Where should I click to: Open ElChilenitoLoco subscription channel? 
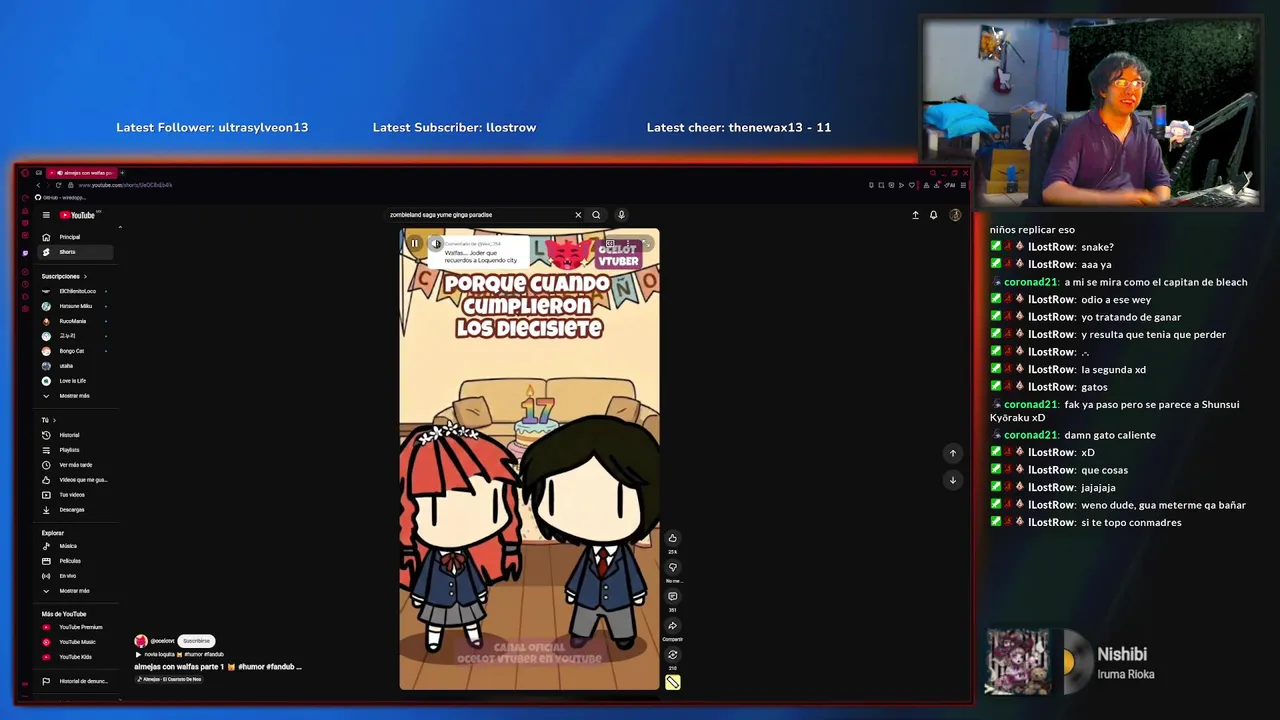77,291
